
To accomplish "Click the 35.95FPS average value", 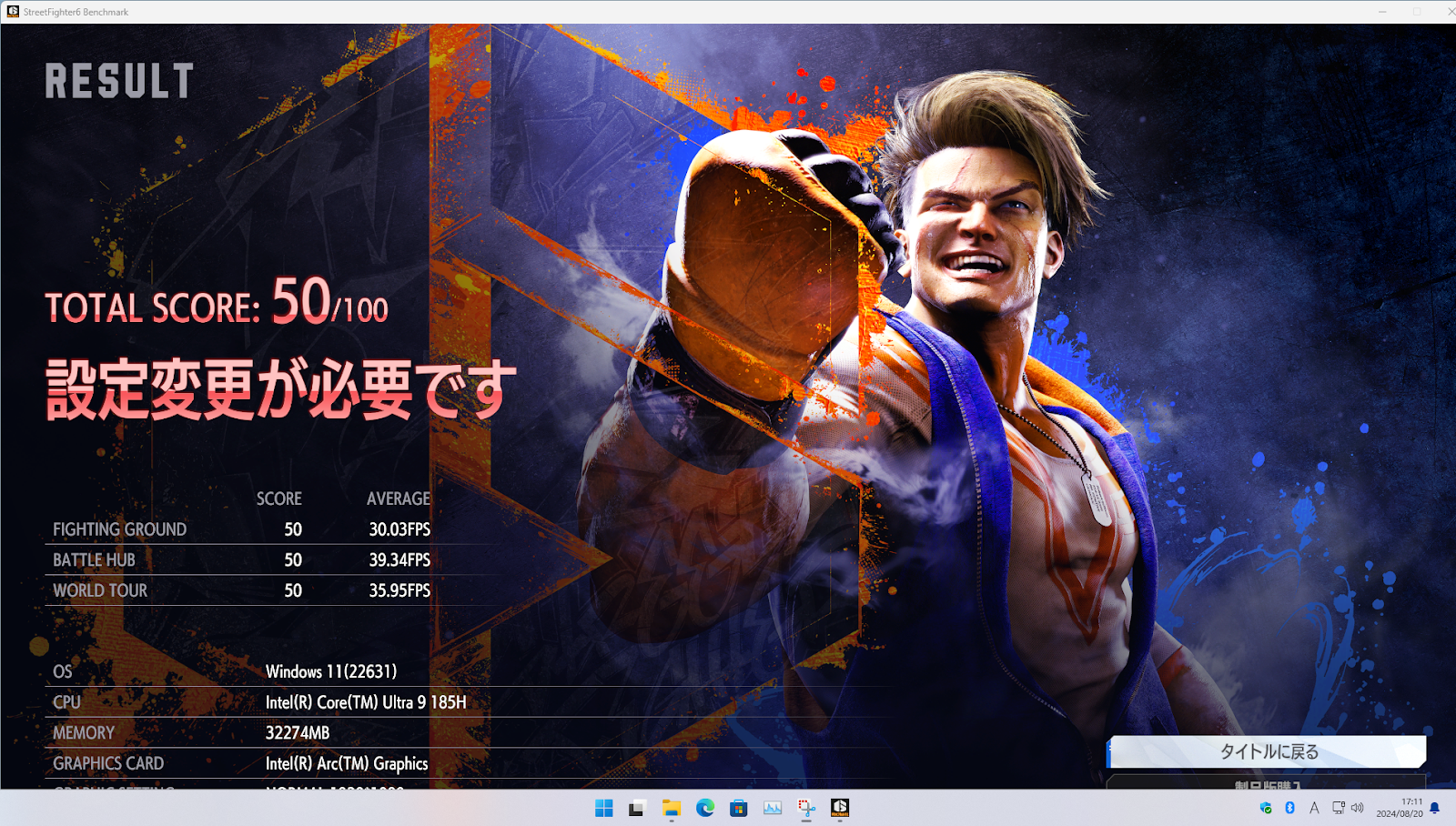I will (399, 590).
